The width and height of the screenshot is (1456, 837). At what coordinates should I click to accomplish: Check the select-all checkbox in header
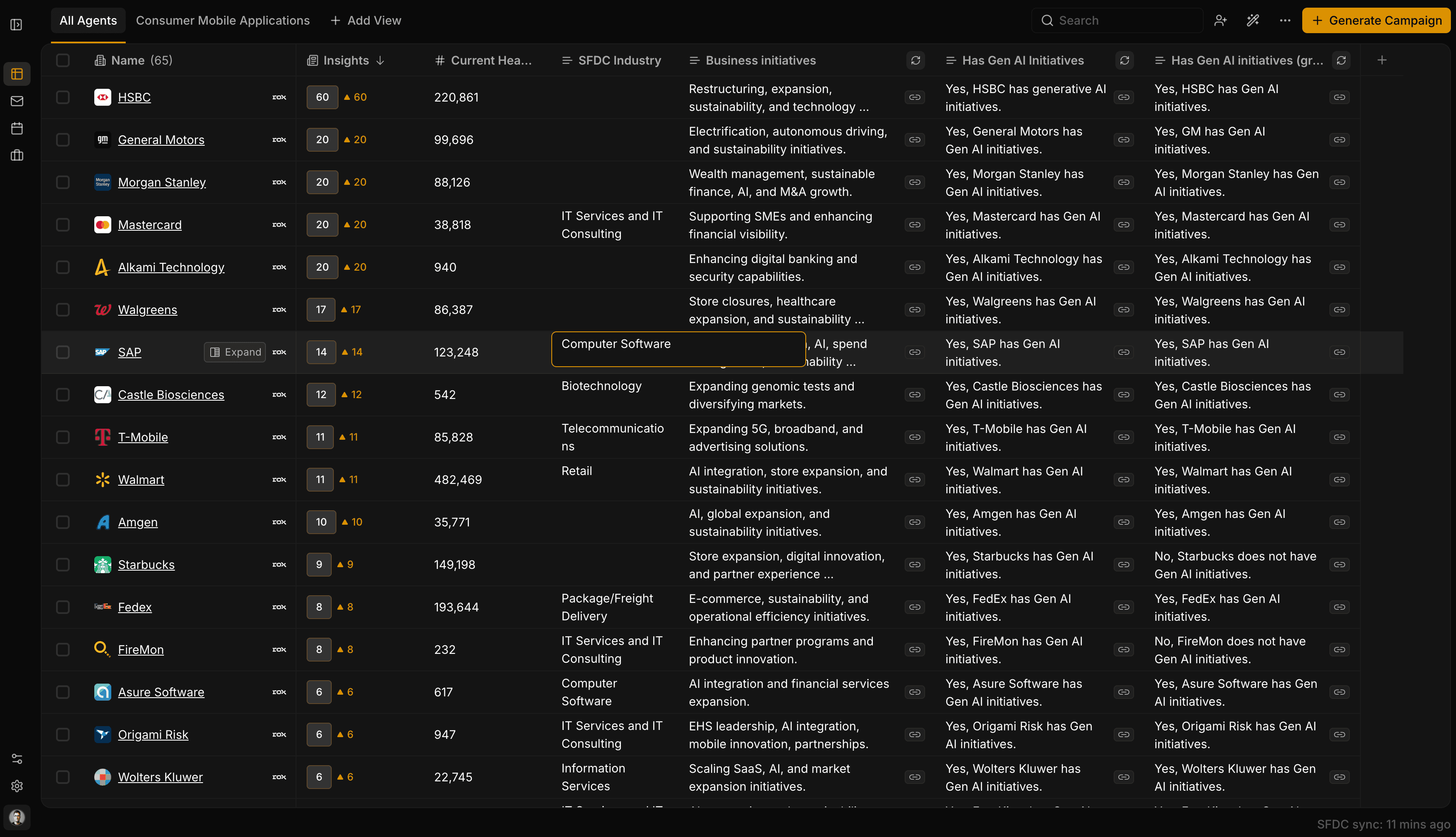click(62, 60)
